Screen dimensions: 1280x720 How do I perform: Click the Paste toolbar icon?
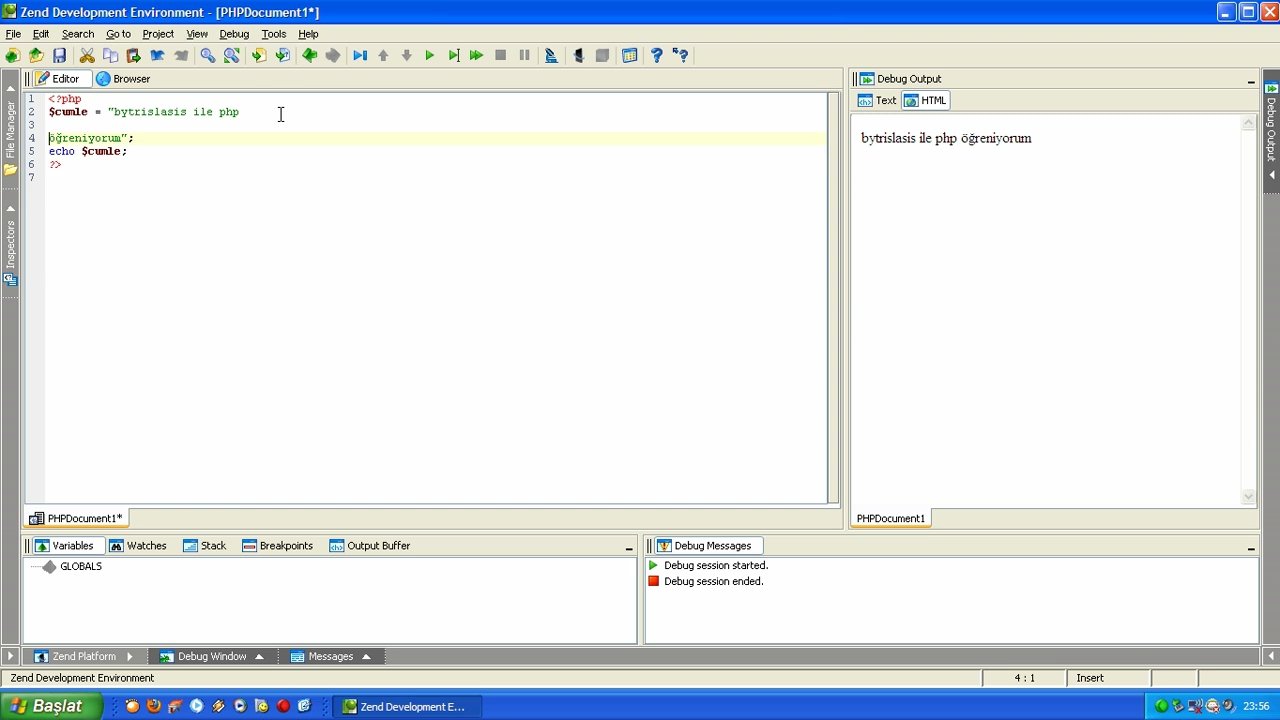133,56
